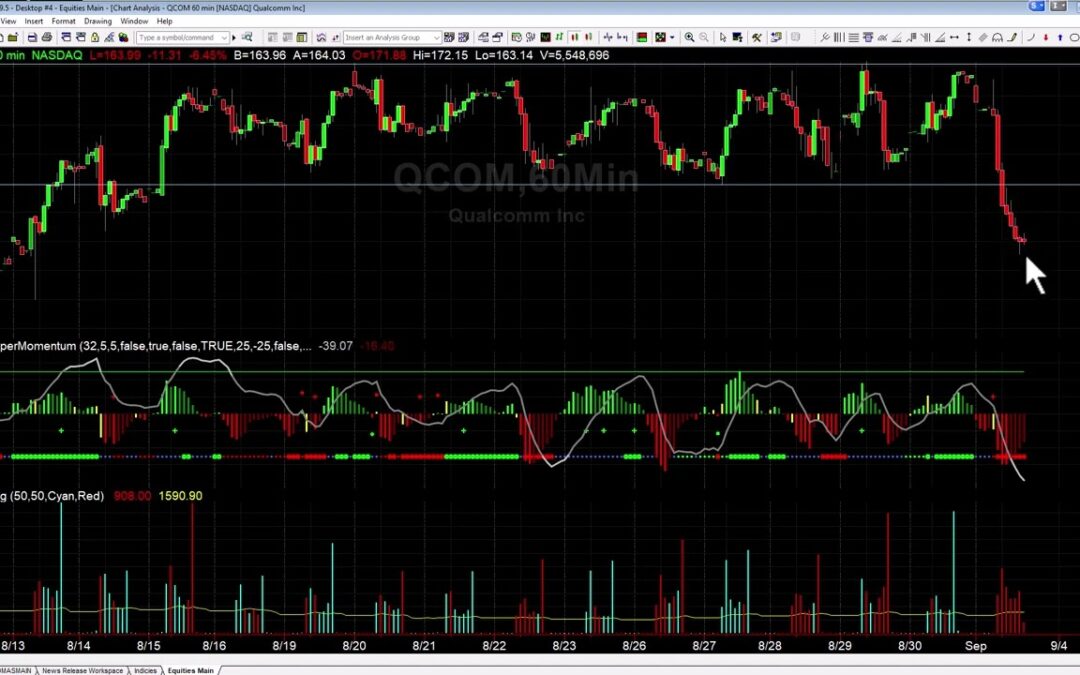Select the ellipse drawing tool

(x=1074, y=37)
